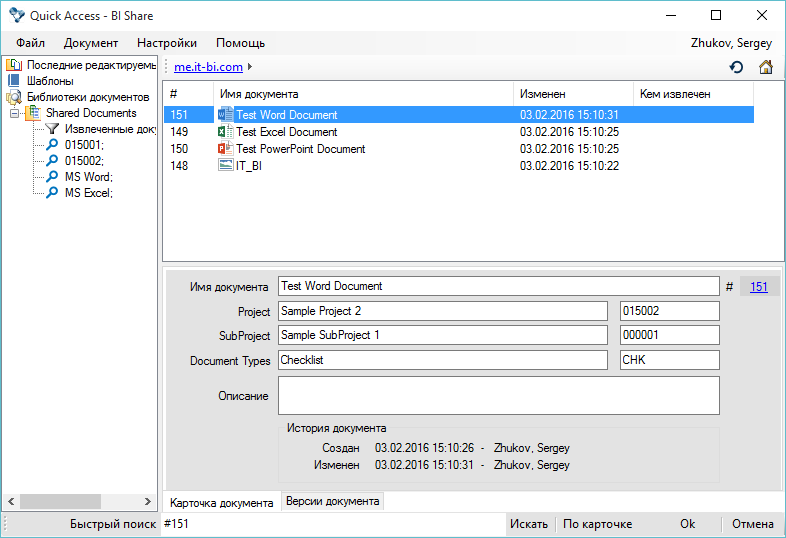Click the Последние редактируемые icon

14,65
